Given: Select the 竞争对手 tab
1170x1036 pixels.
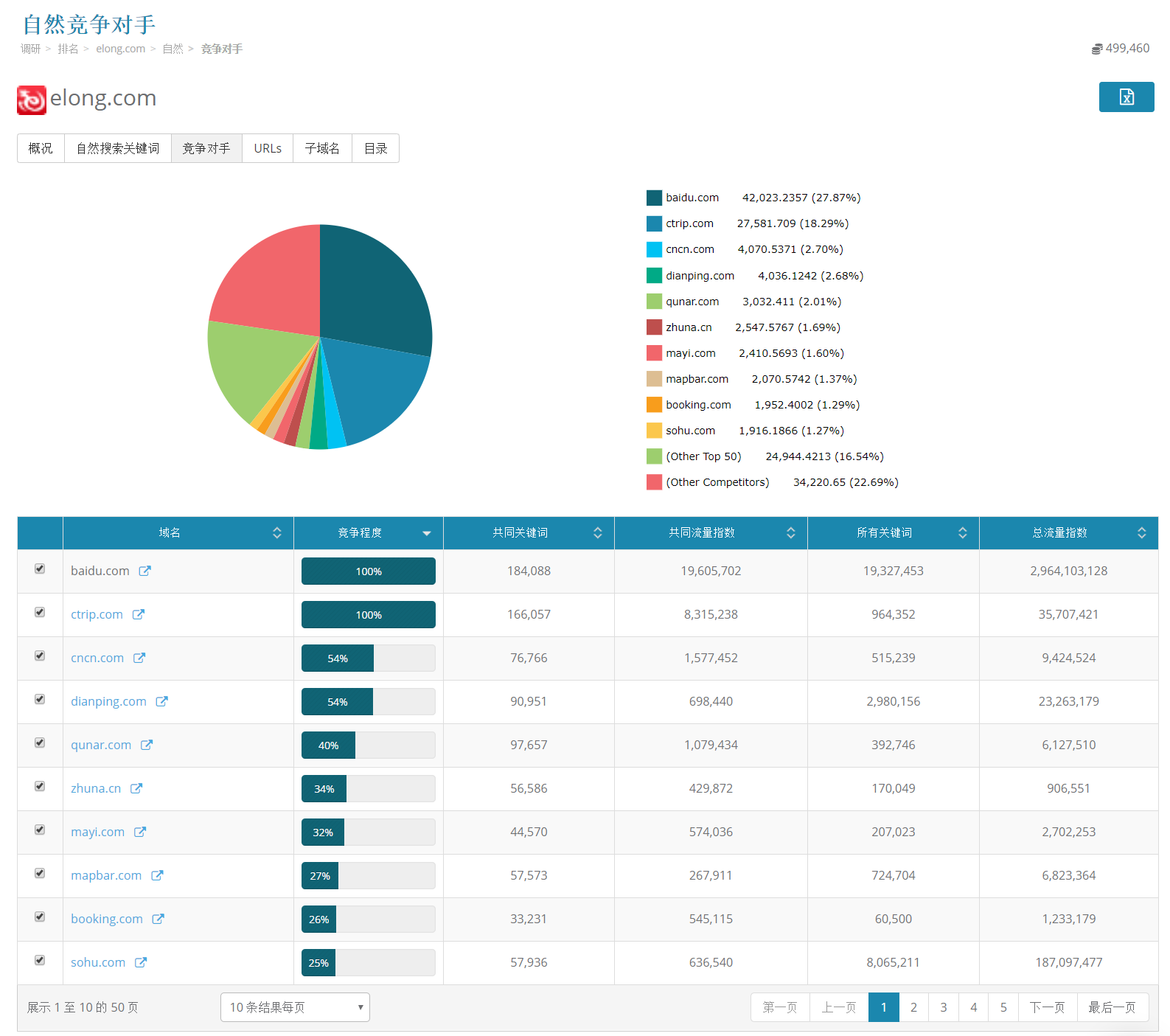Looking at the screenshot, I should (x=206, y=148).
